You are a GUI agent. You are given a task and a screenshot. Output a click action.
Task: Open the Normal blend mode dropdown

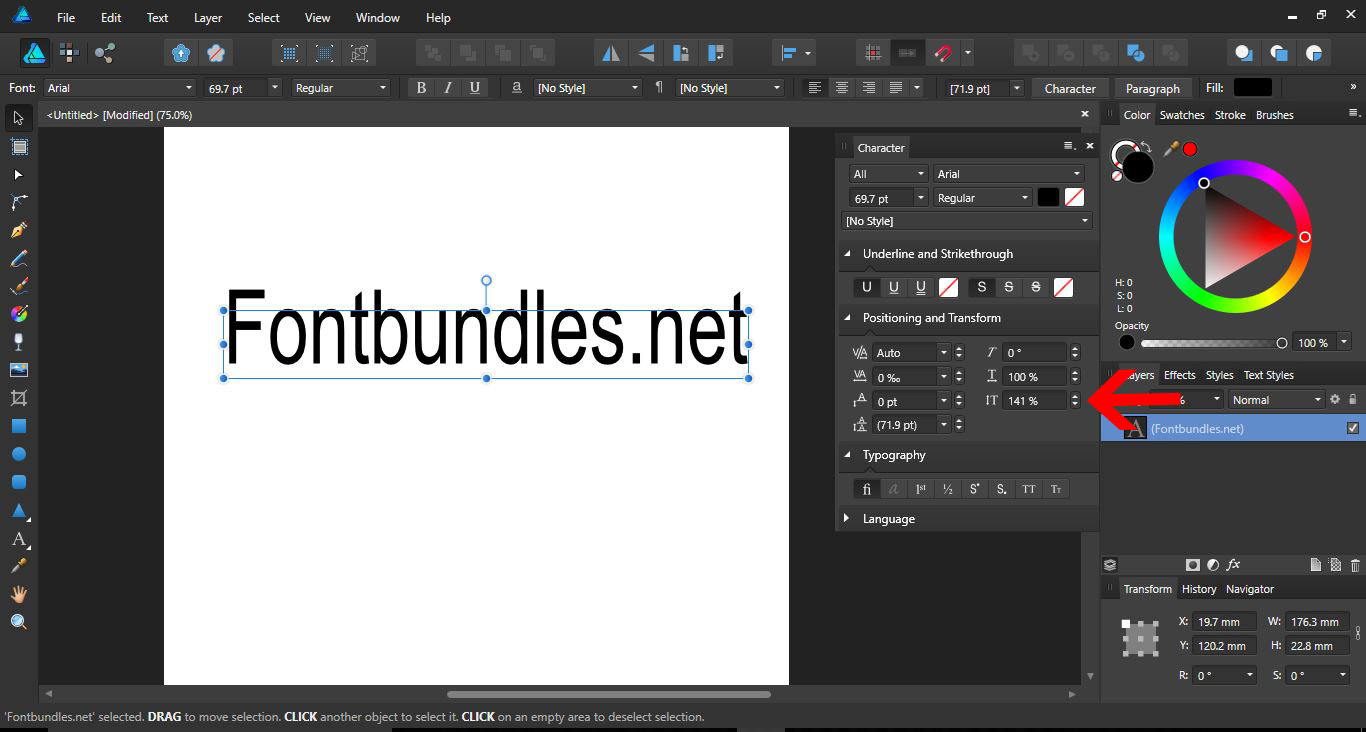coord(1276,399)
